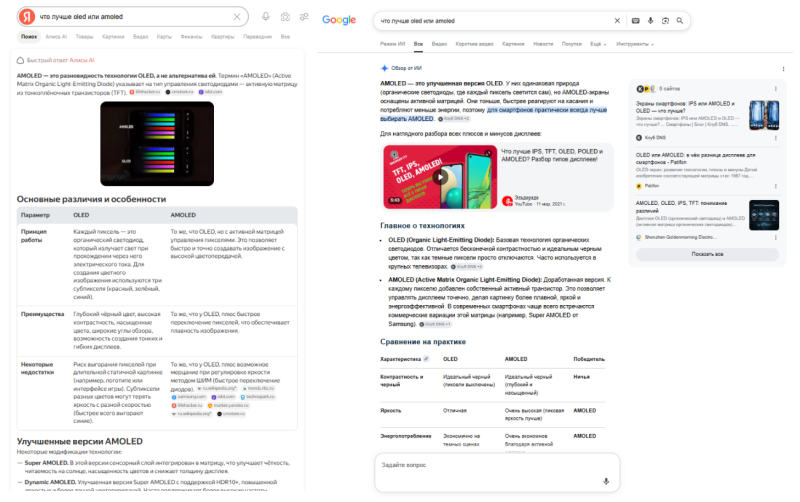The width and height of the screenshot is (800, 502).
Task: Open Yandex 'Картинки' tab
Action: click(x=113, y=37)
